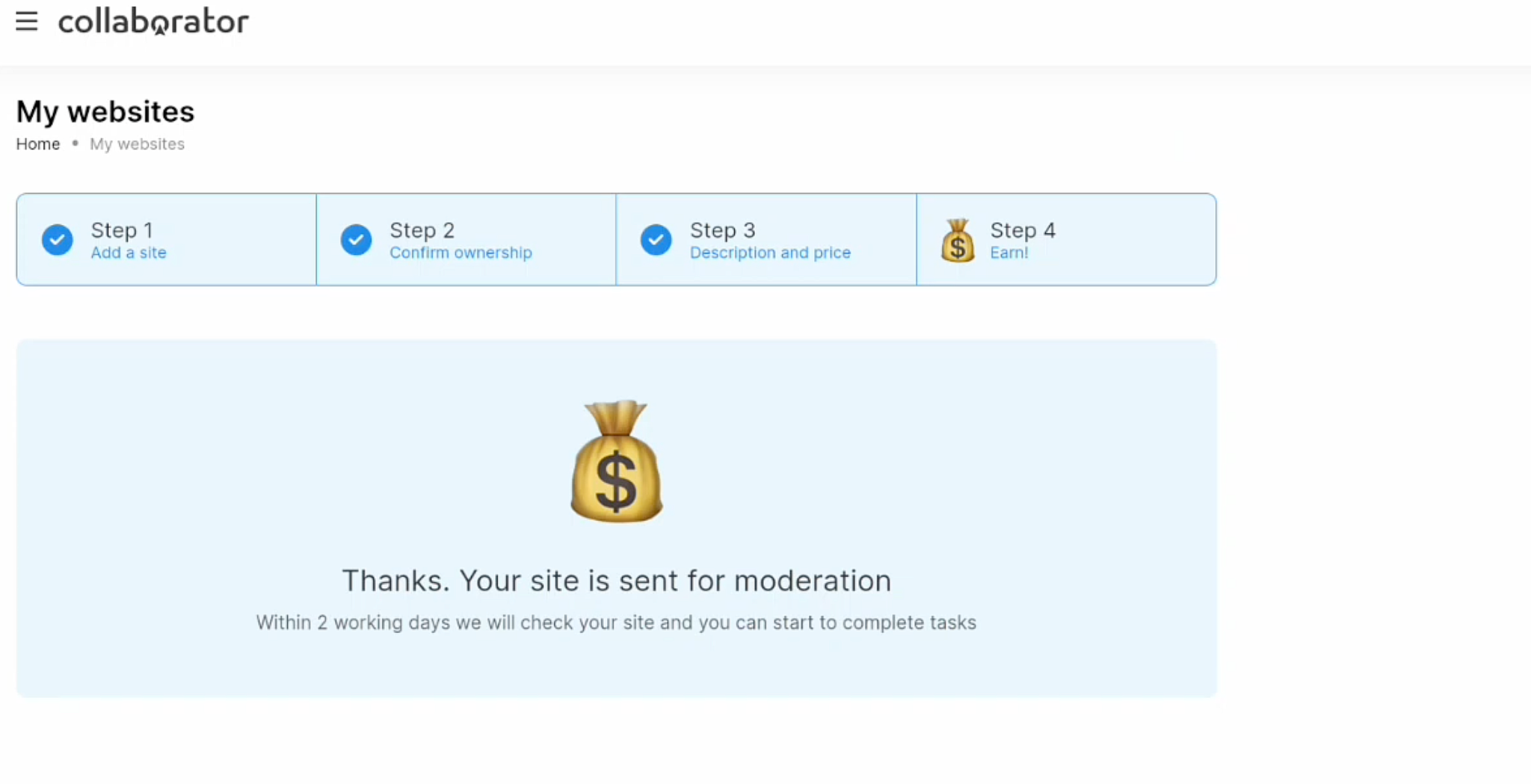The width and height of the screenshot is (1531, 784).
Task: Click the breadcrumb separator dot
Action: click(x=75, y=143)
